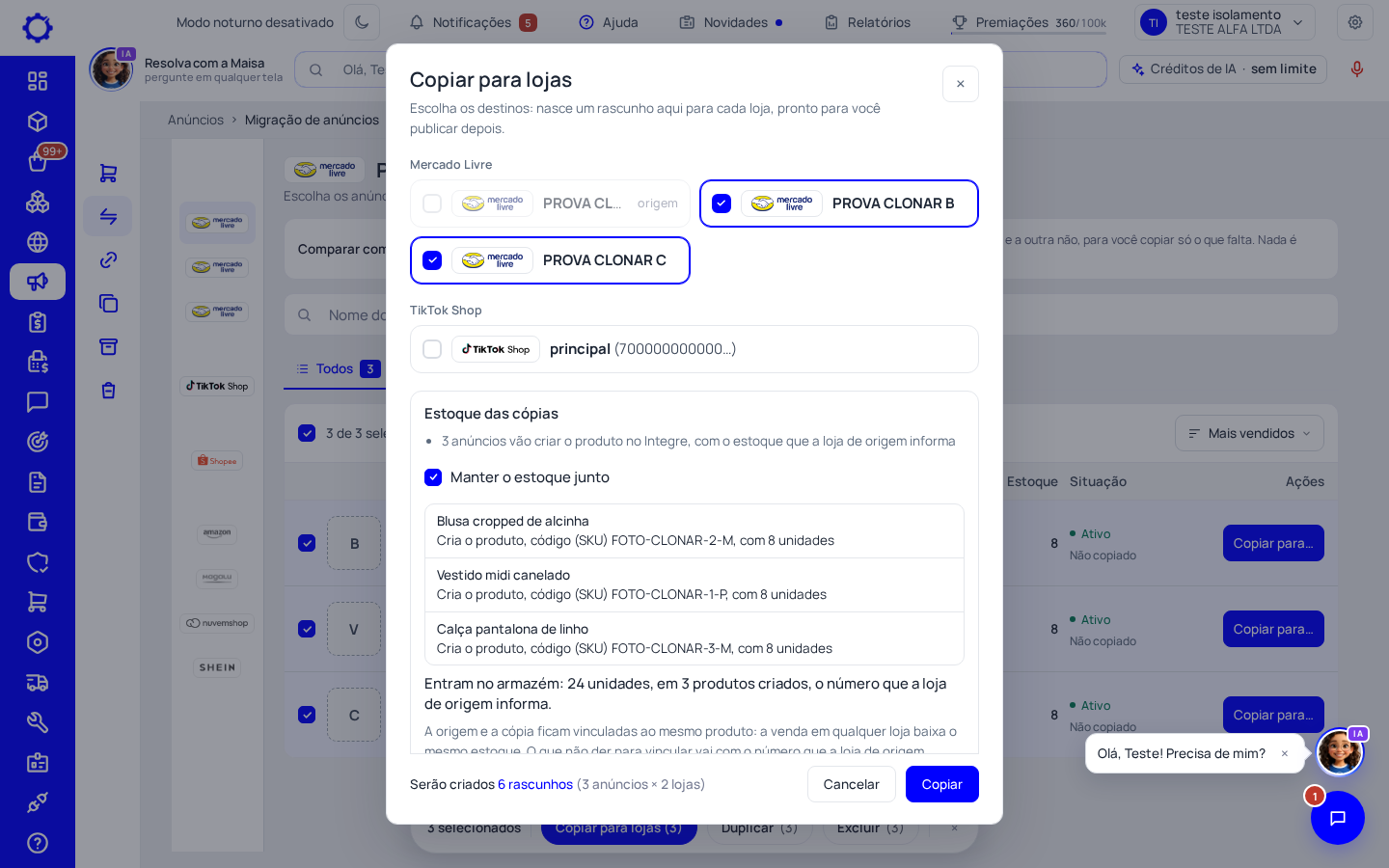Open help question mark icon in sidebar
Viewport: 1389px width, 868px height.
(x=38, y=843)
